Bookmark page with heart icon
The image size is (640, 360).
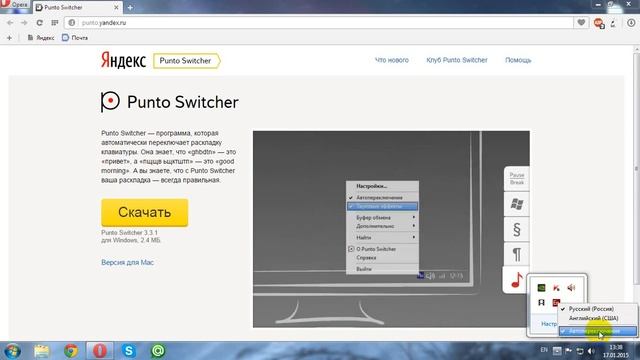[x=581, y=23]
